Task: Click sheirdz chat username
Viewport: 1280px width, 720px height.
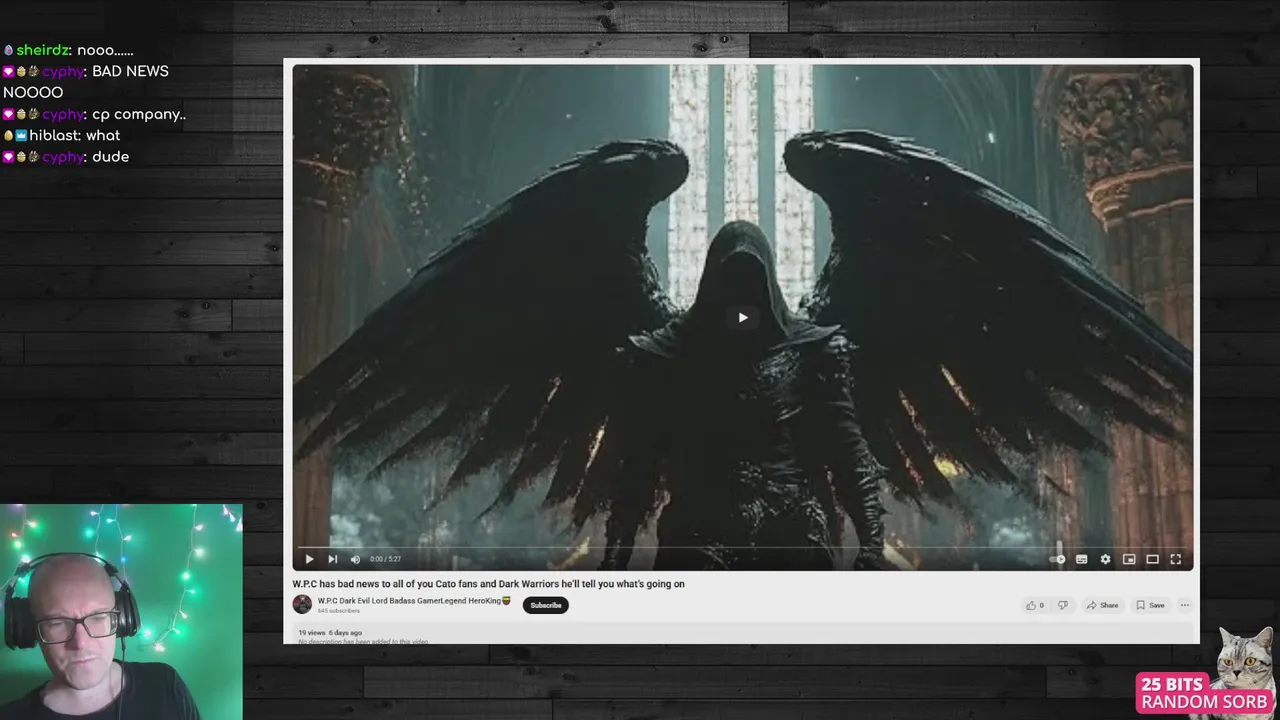Action: (44, 50)
